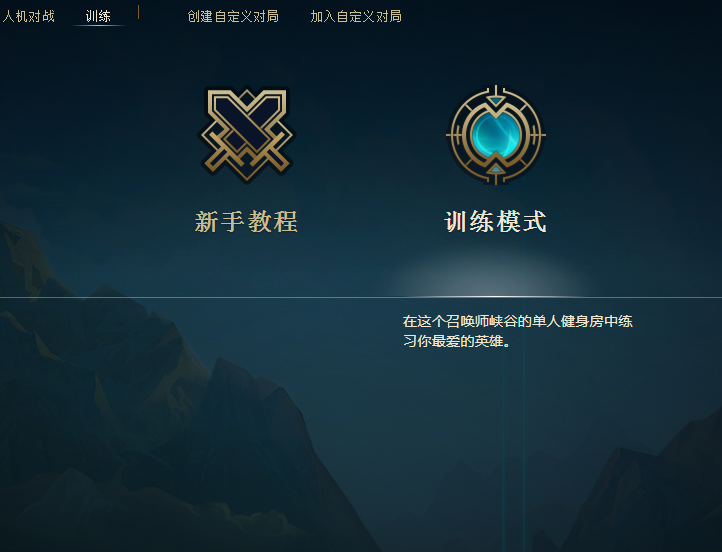The image size is (722, 552).
Task: Switch to the 人机对战 tab
Action: pos(29,16)
